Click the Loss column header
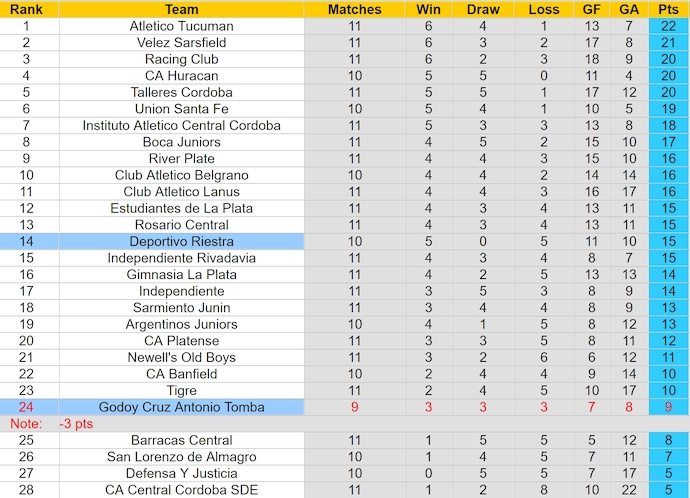Image resolution: width=690 pixels, height=498 pixels. coord(543,9)
